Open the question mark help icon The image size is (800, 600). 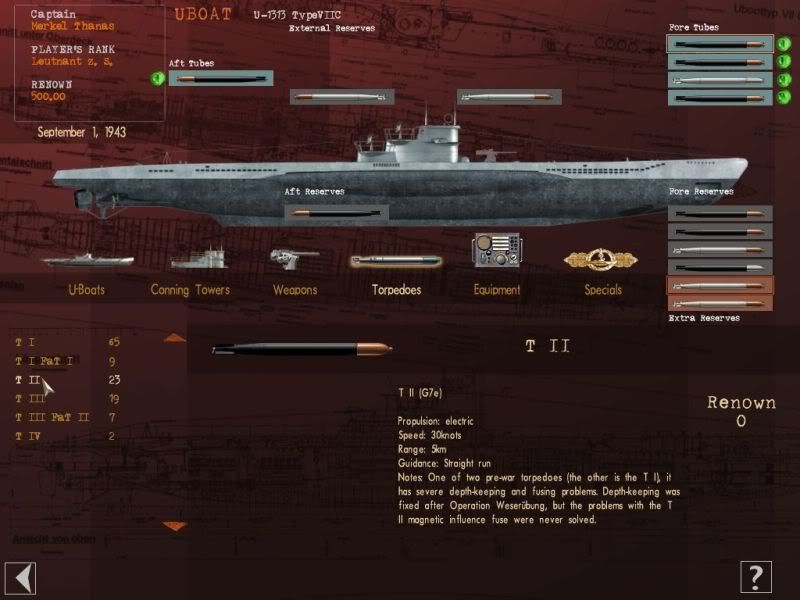point(756,577)
